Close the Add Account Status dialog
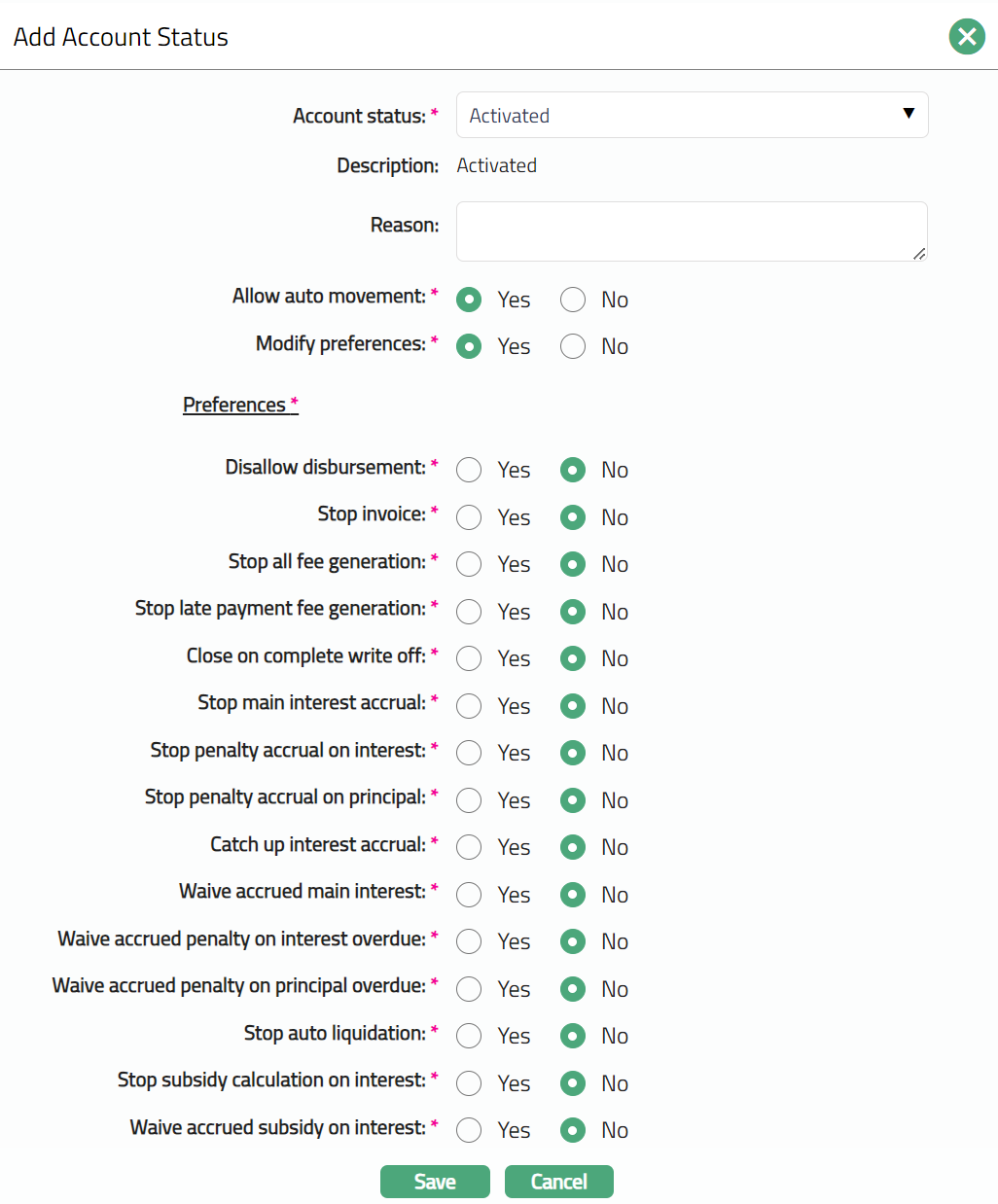This screenshot has width=998, height=1204. pos(967,37)
